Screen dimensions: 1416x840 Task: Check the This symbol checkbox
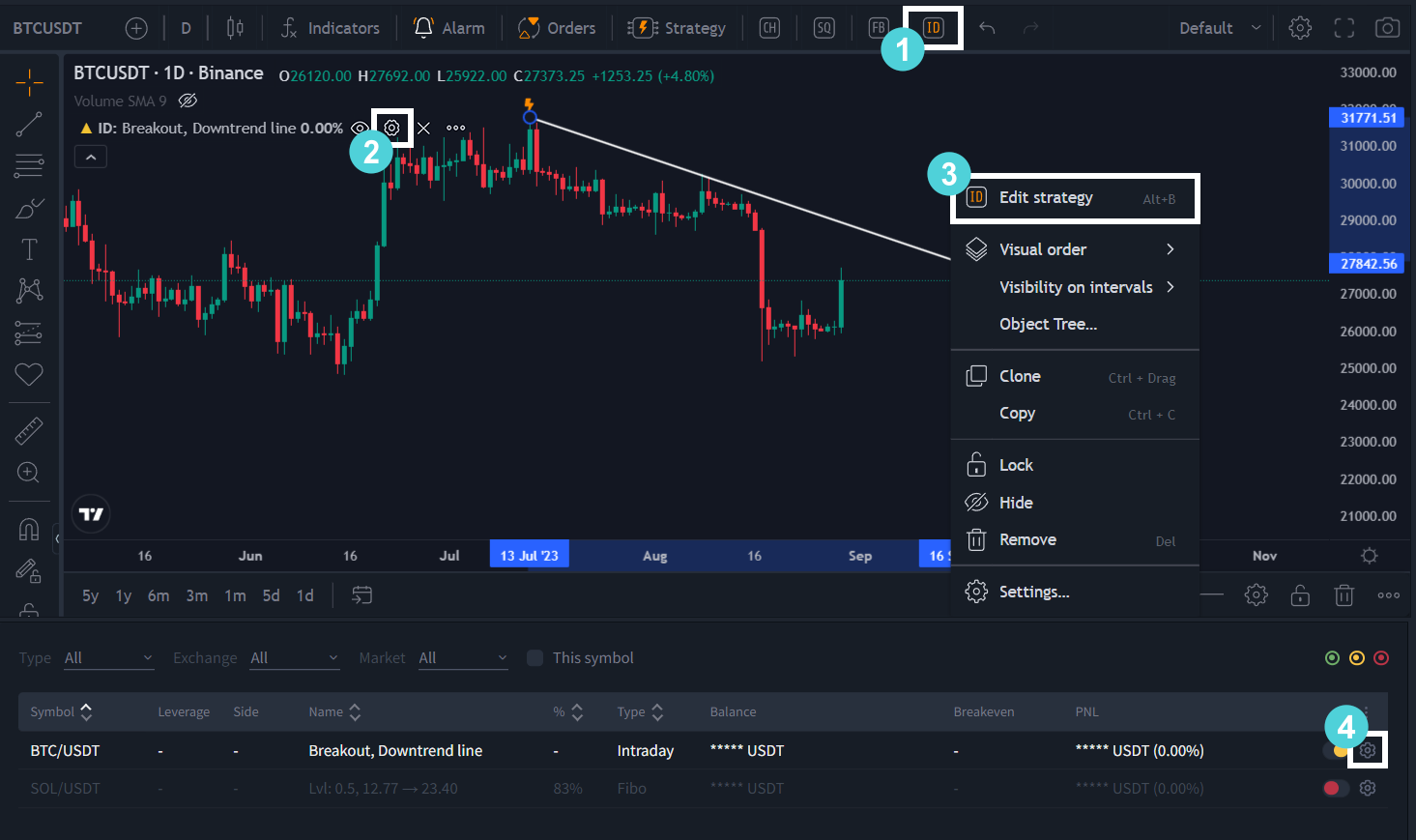(x=535, y=658)
